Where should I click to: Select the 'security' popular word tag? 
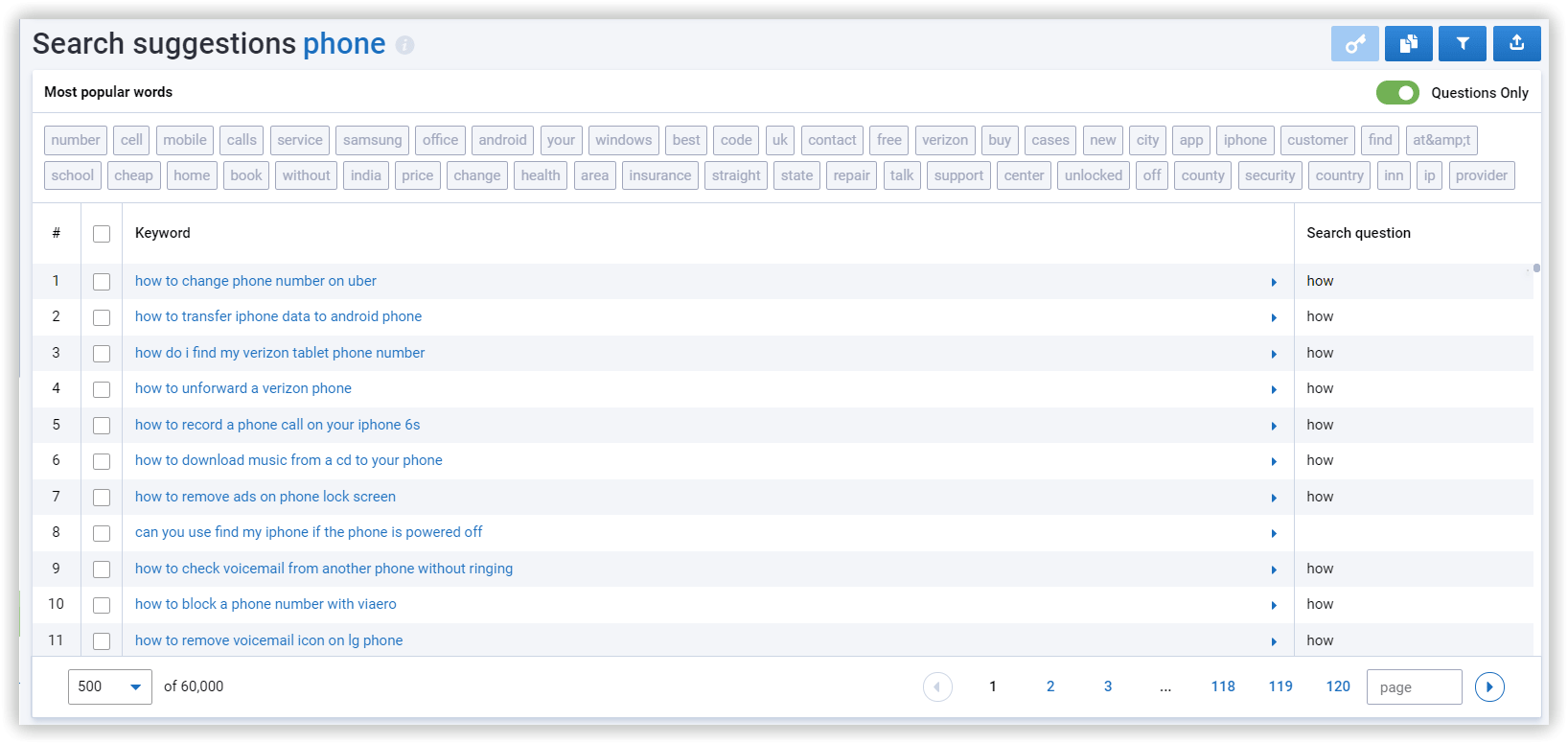[x=1270, y=175]
